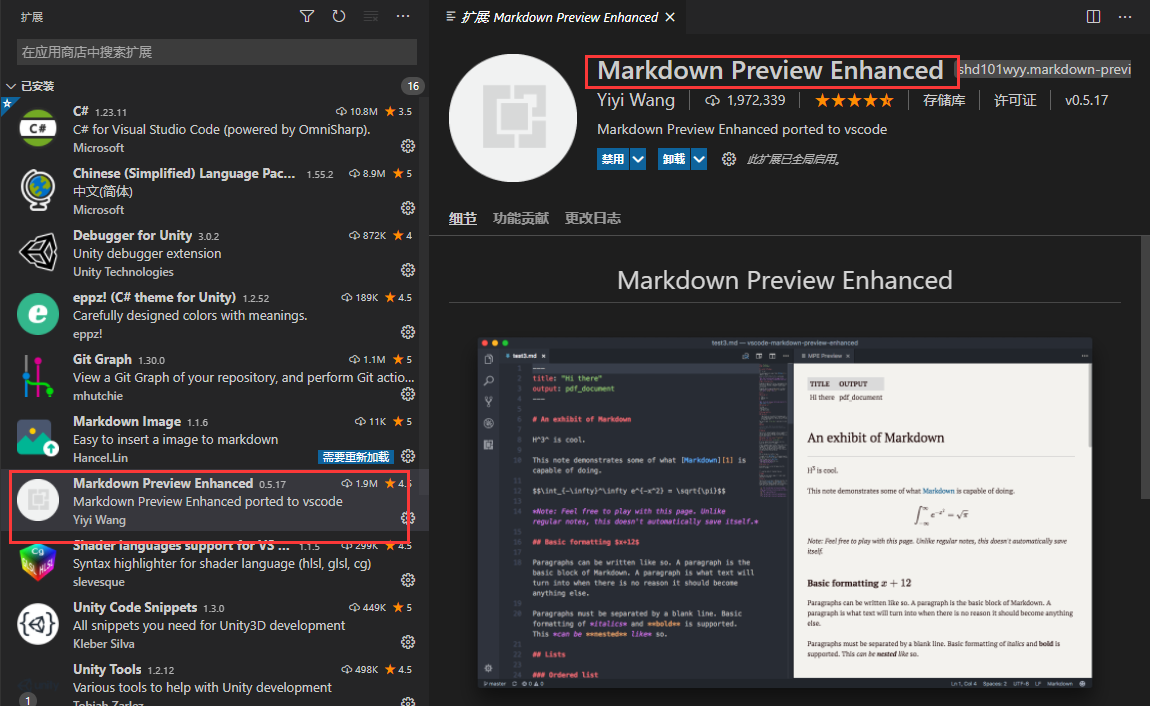Open manage gear for Markdown Image
The width and height of the screenshot is (1150, 706).
(409, 456)
